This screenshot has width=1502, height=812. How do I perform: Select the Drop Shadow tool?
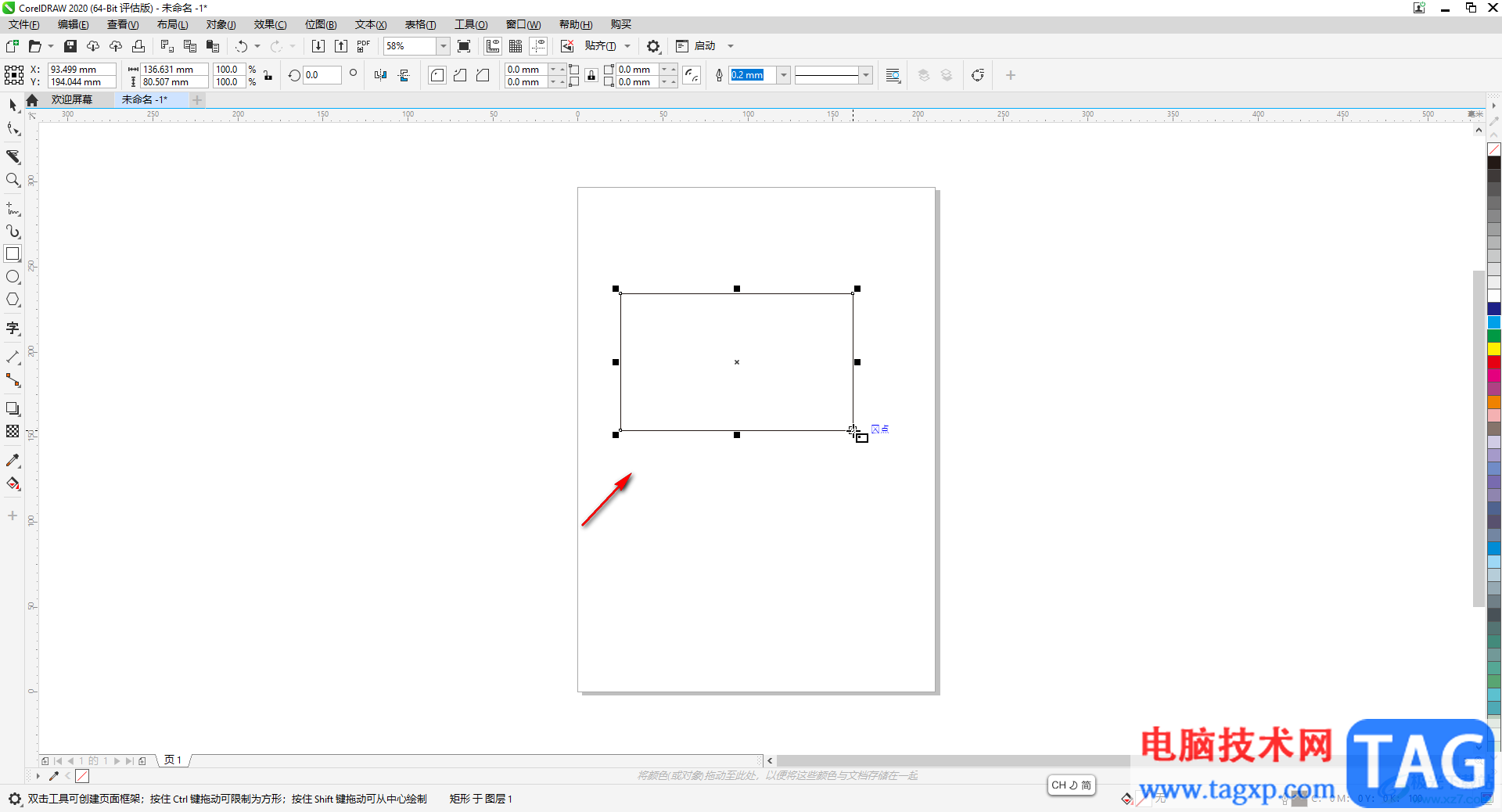(x=13, y=408)
